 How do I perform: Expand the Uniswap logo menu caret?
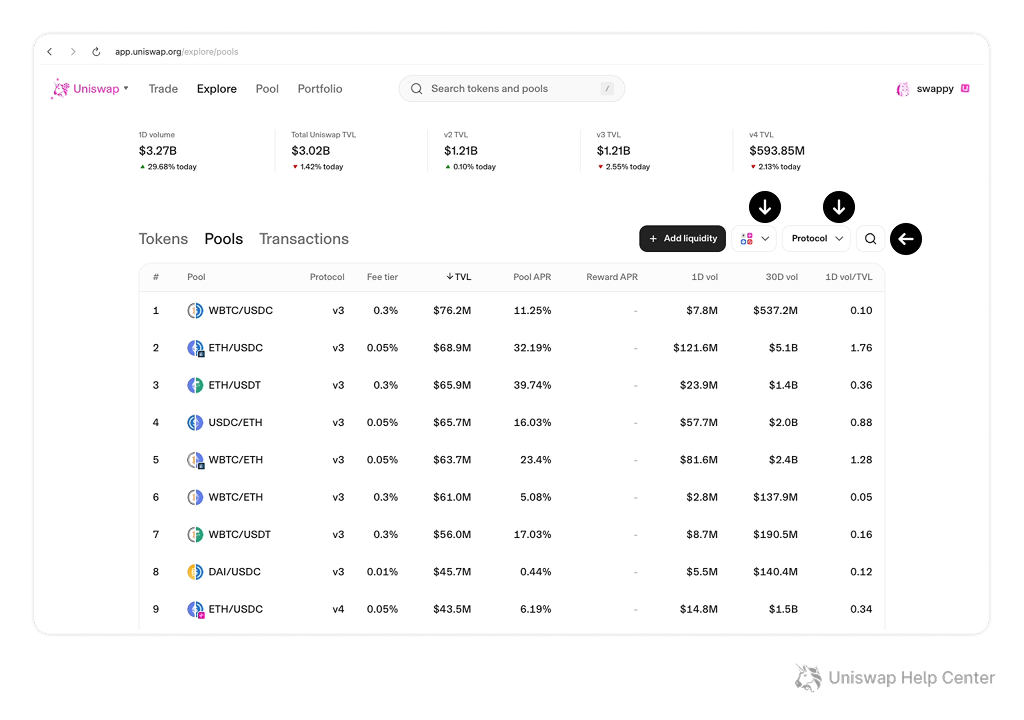point(126,88)
